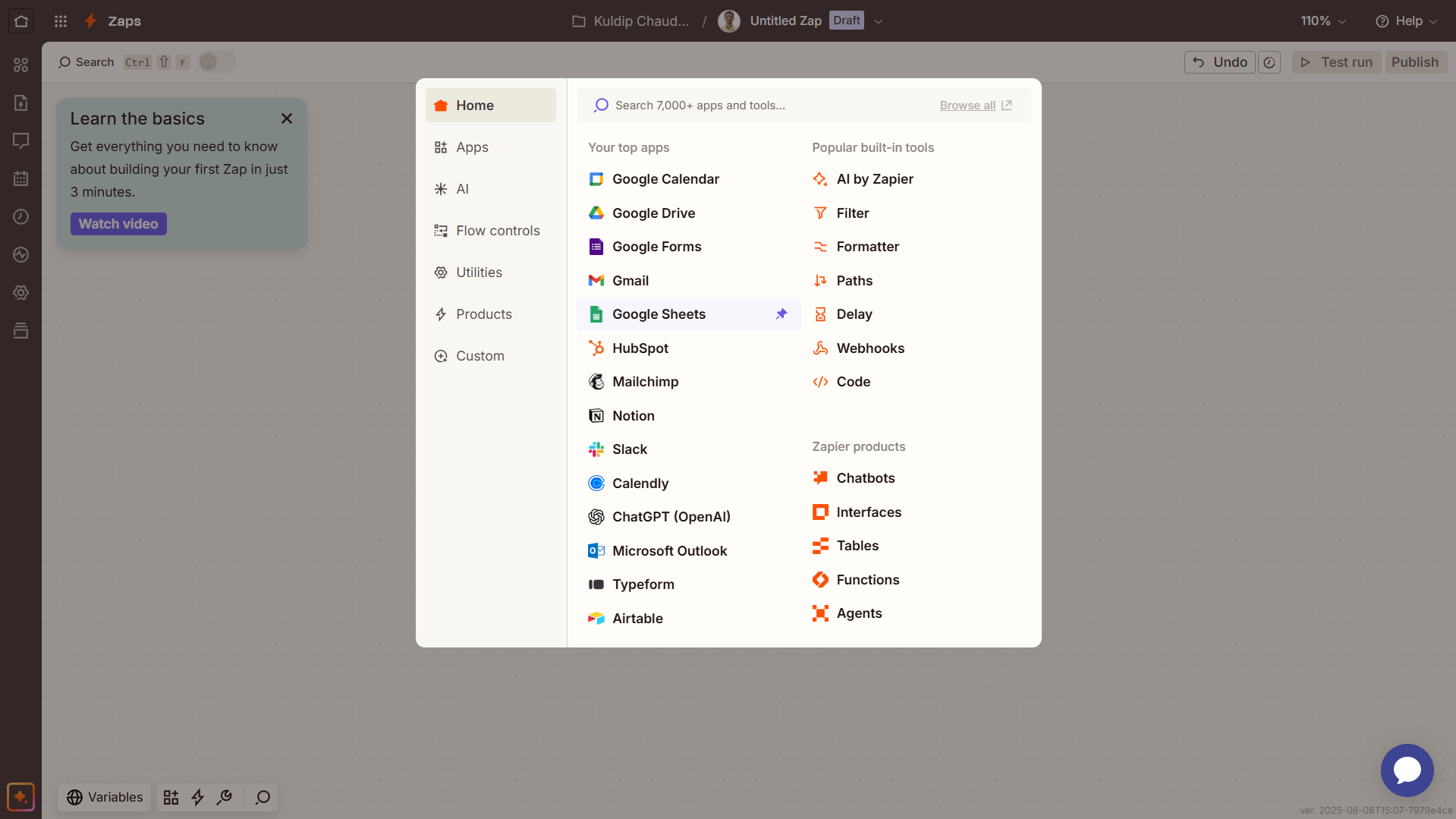Open Agents Zapier product
This screenshot has height=819, width=1456.
[914, 613]
